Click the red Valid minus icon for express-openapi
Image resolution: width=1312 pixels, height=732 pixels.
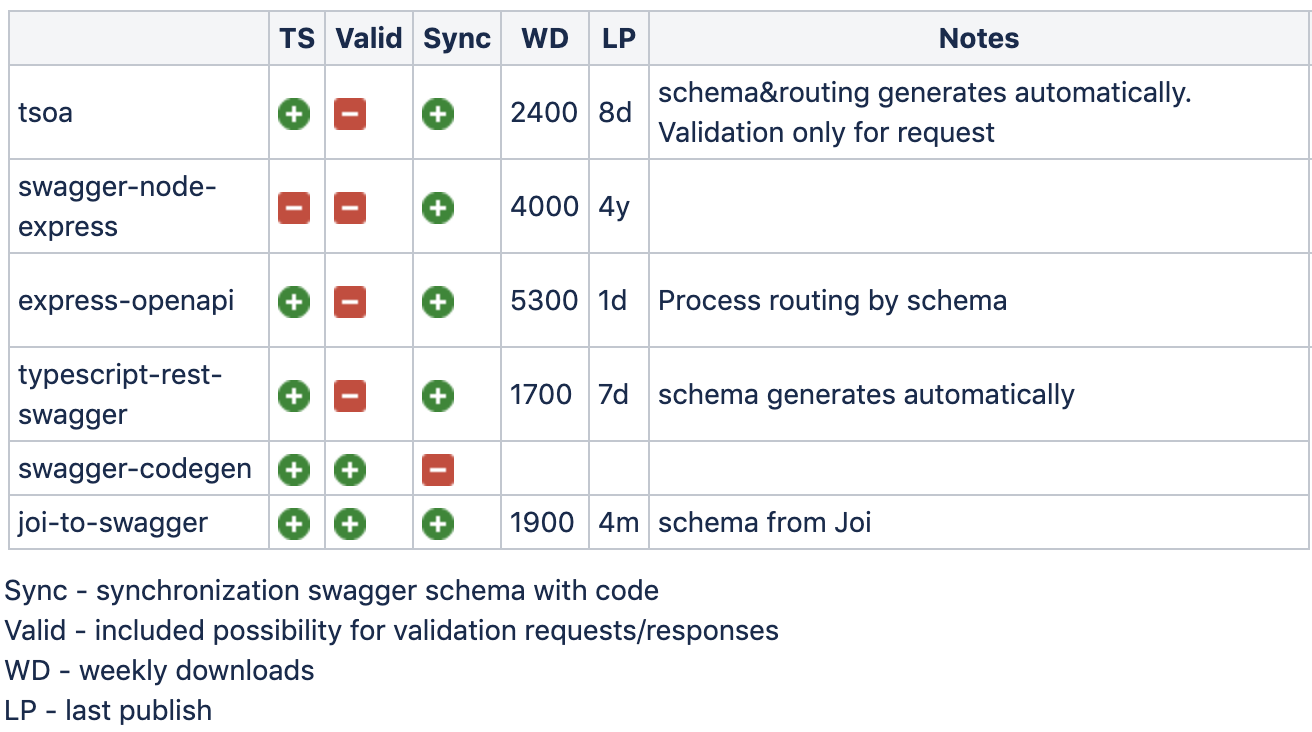349,302
